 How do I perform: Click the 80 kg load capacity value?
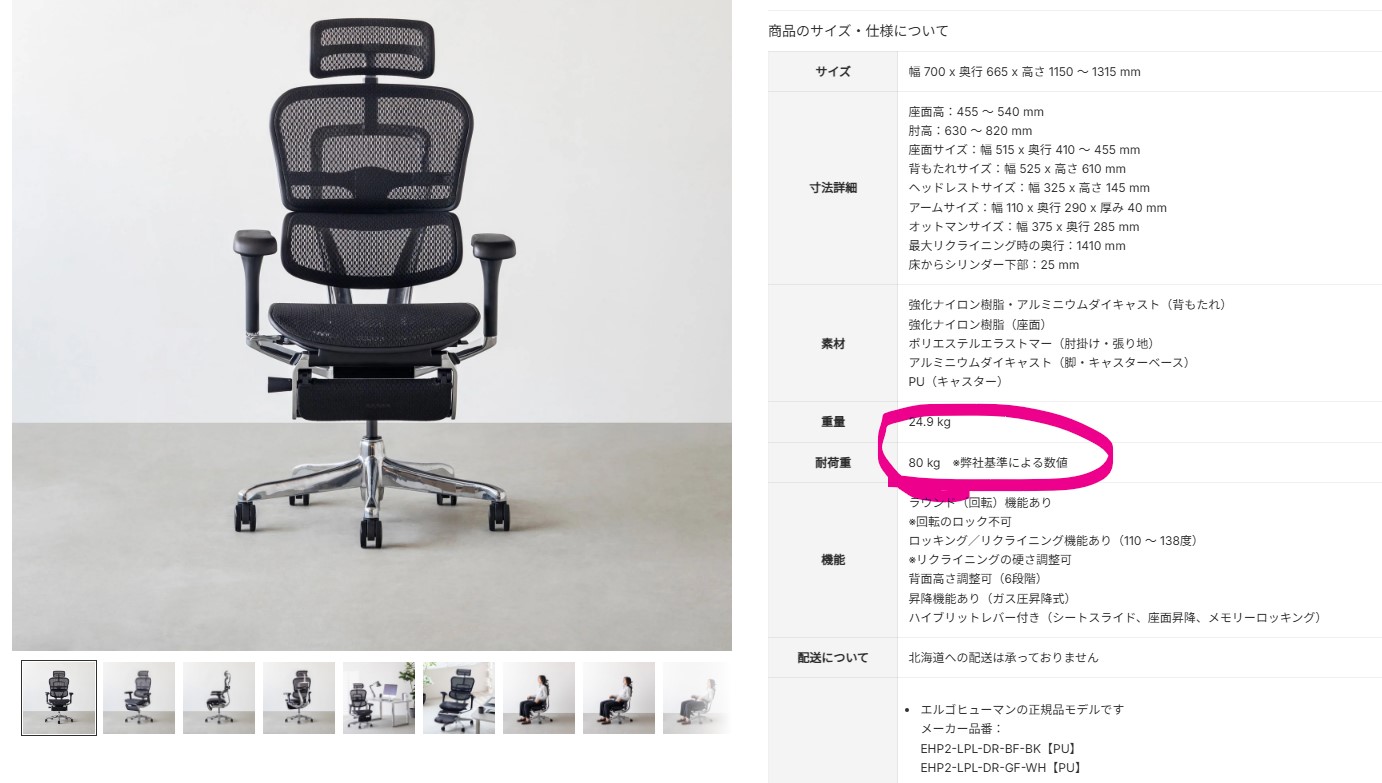[924, 463]
